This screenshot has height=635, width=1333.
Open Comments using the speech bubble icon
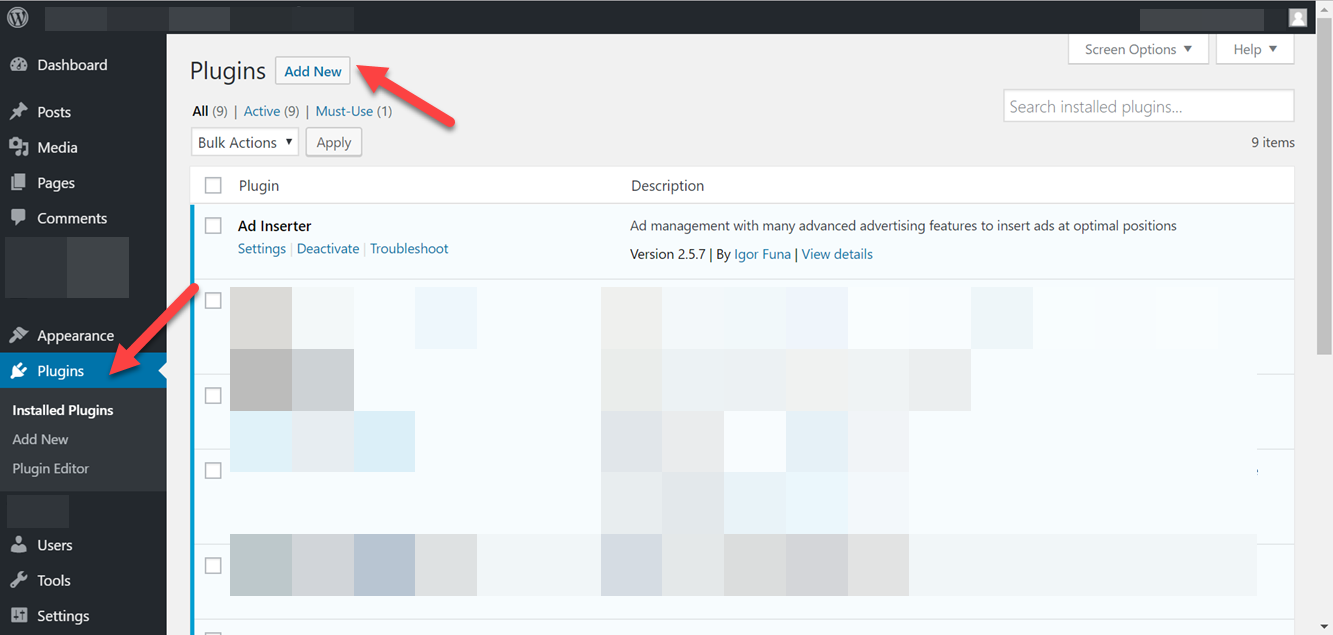pyautogui.click(x=21, y=217)
